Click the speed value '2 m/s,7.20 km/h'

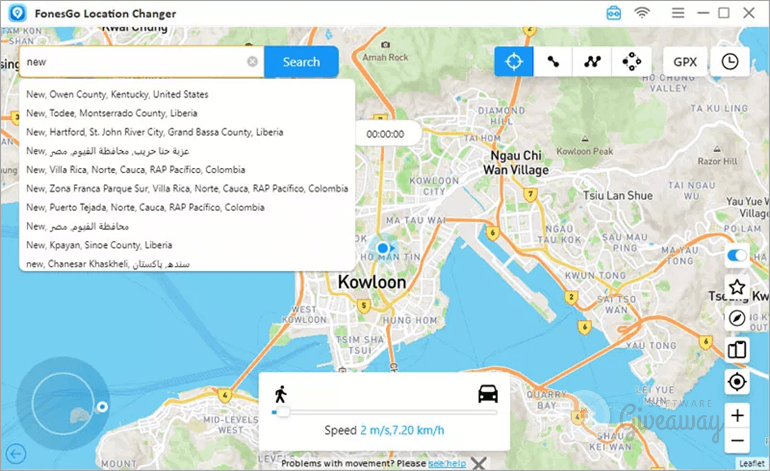pos(402,430)
